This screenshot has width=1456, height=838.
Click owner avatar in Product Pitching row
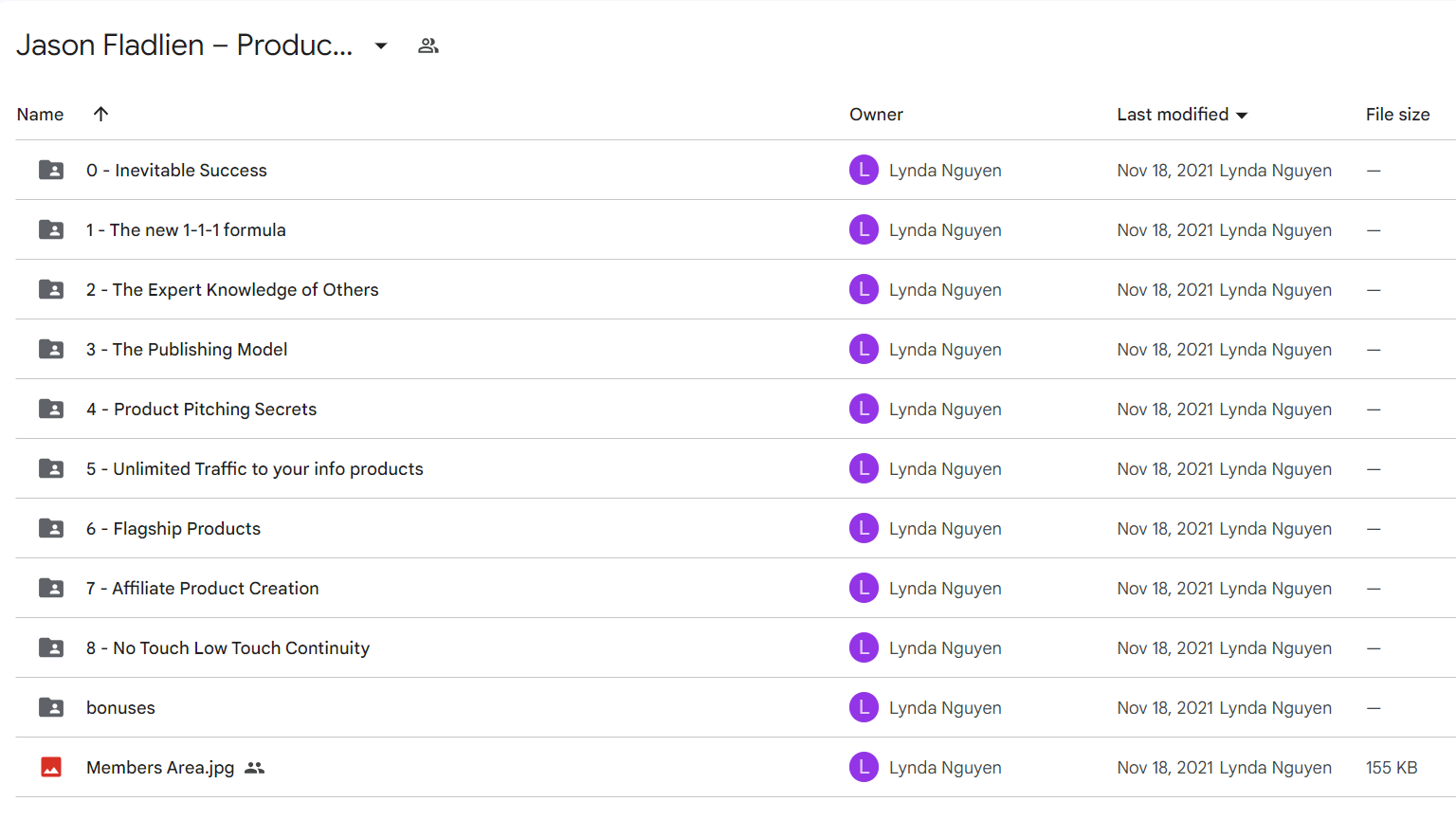pos(864,409)
